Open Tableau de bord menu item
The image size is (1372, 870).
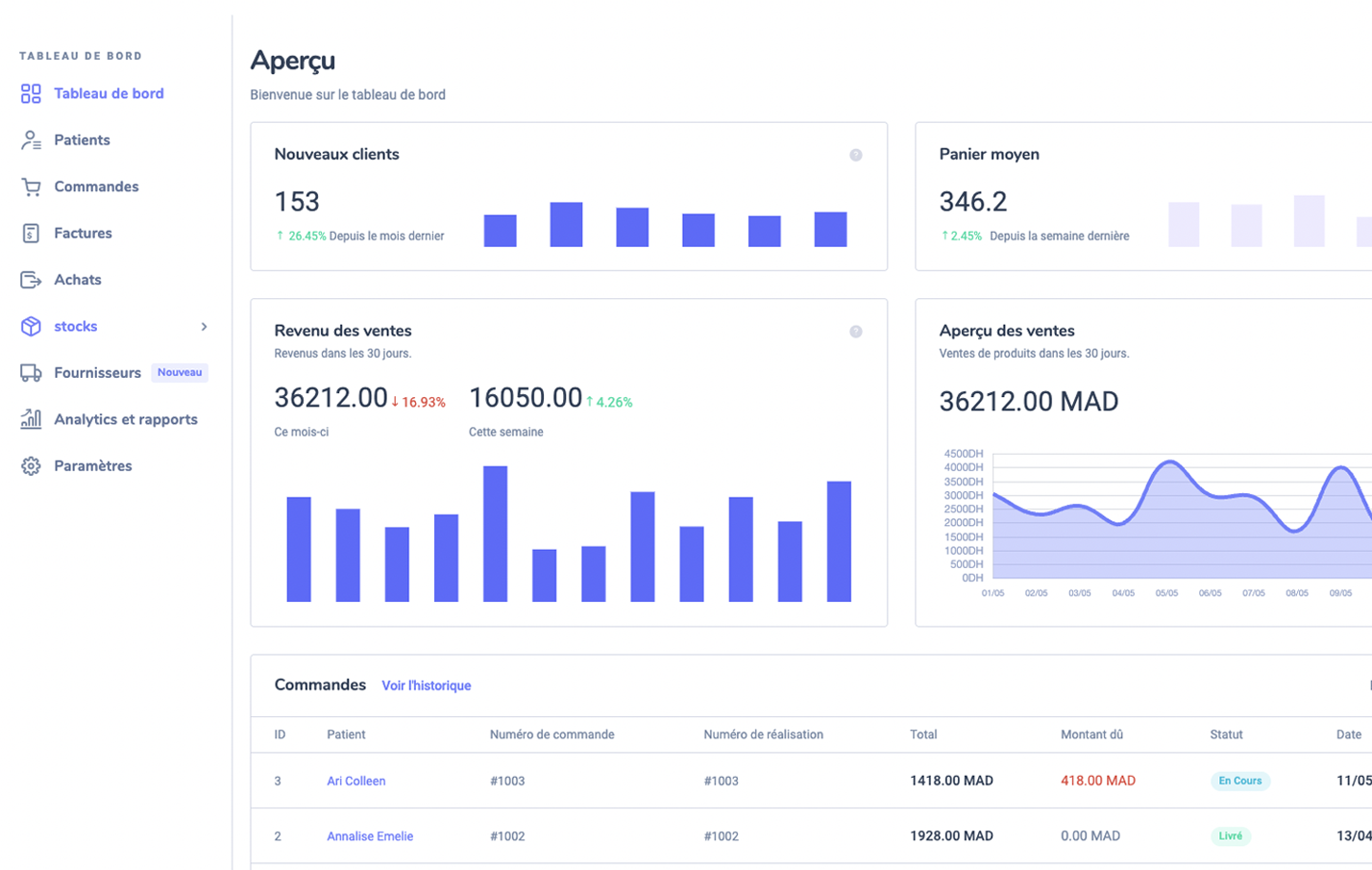109,93
